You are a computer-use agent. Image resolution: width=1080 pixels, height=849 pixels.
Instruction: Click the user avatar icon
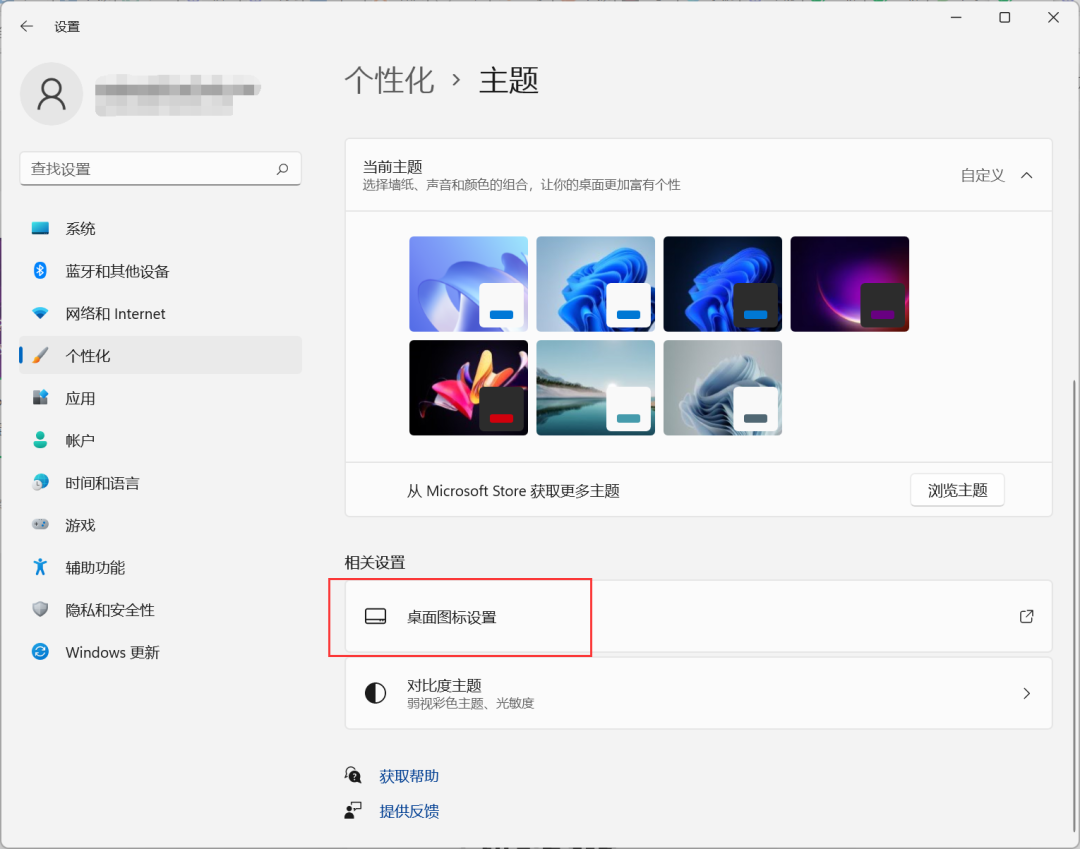pyautogui.click(x=52, y=94)
